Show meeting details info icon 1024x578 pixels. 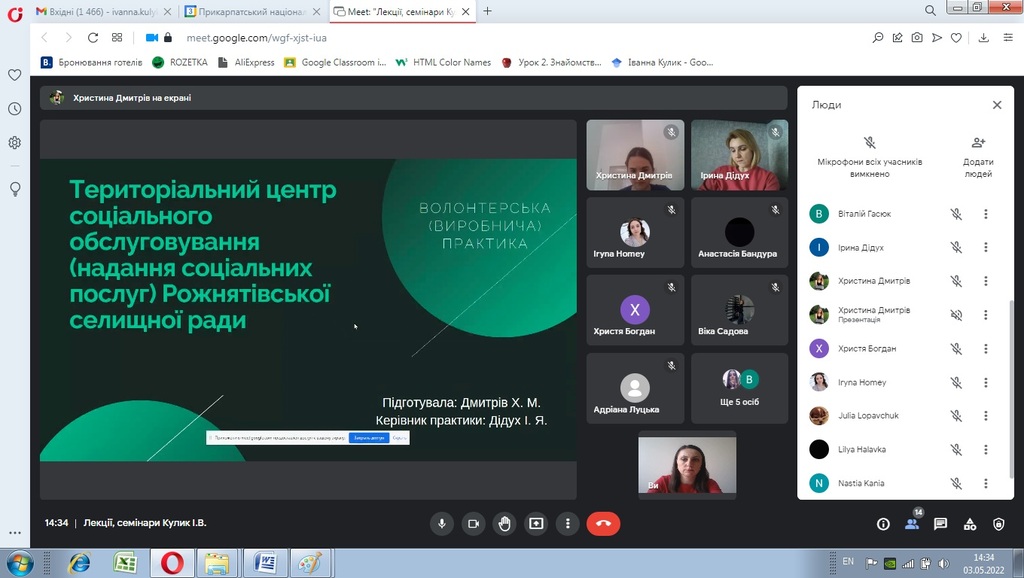click(883, 524)
